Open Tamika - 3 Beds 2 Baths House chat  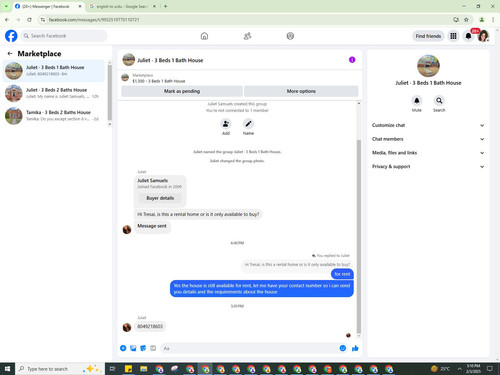[x=54, y=116]
